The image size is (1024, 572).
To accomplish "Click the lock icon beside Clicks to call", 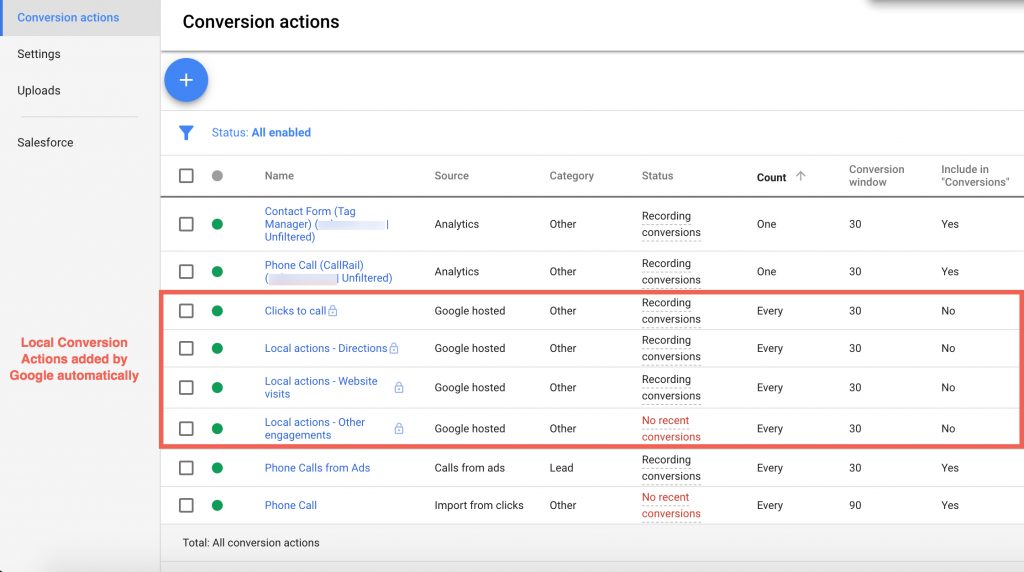I will pos(332,311).
